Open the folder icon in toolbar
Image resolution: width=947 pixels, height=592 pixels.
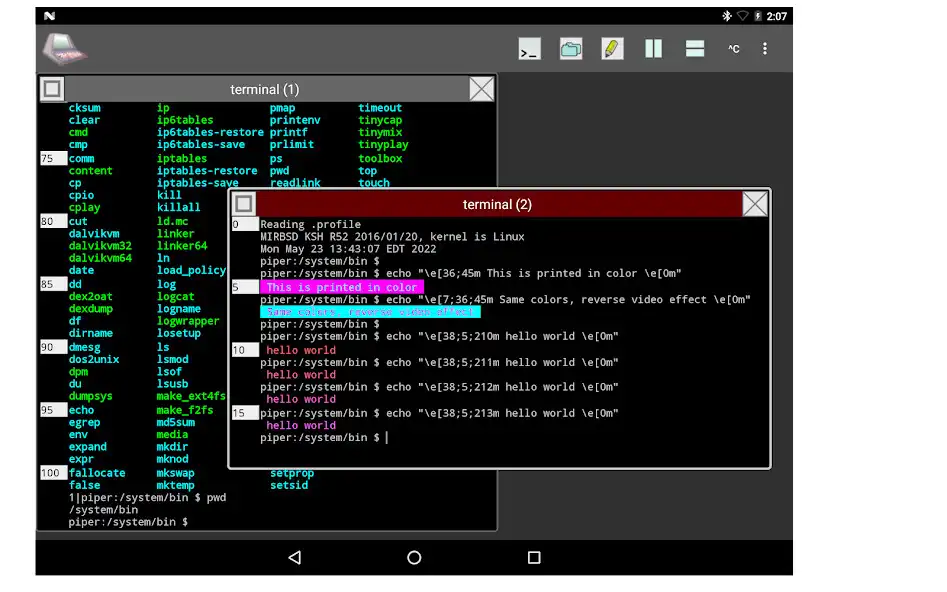coord(571,49)
